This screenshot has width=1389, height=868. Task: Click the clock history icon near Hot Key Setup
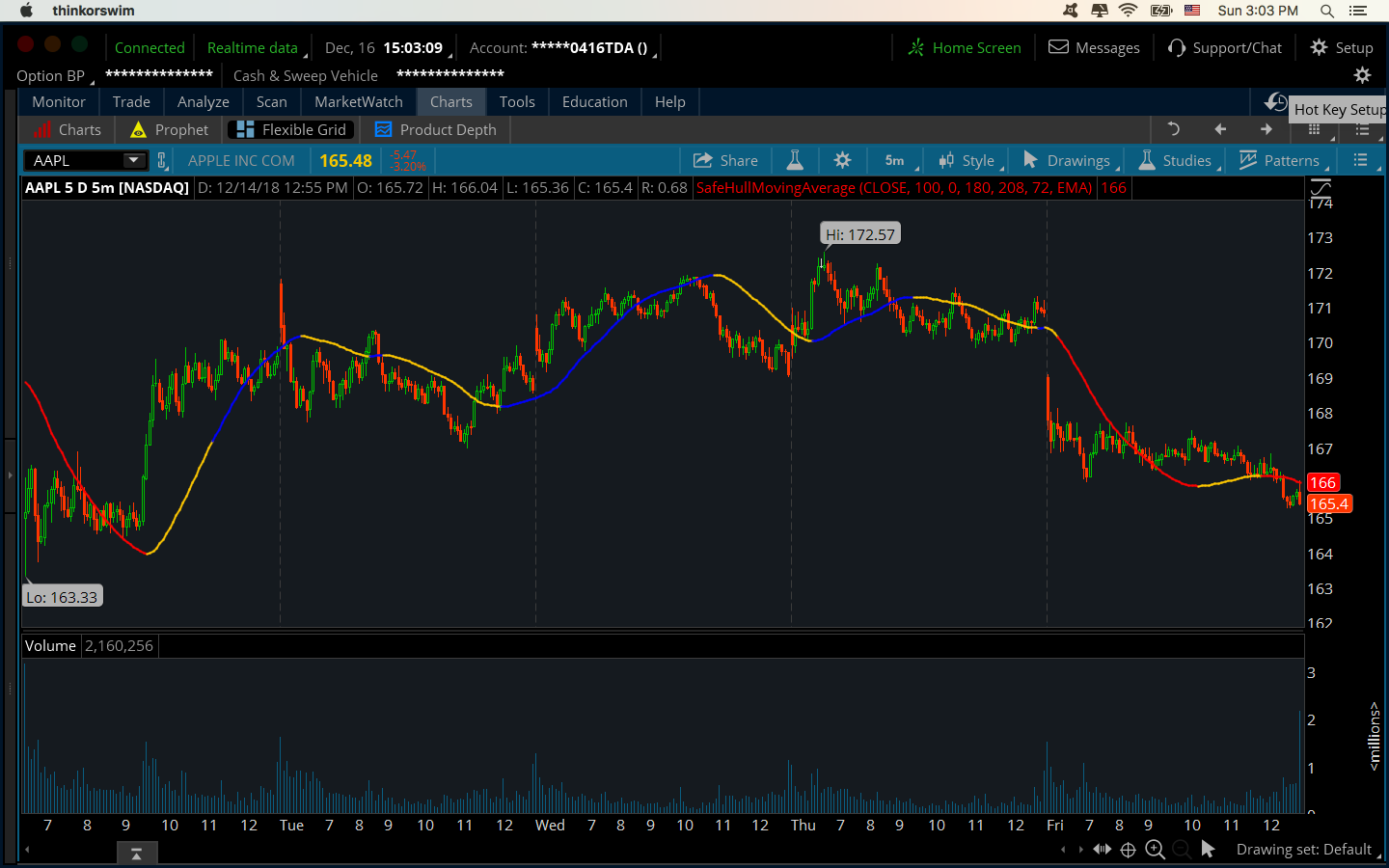pos(1275,101)
